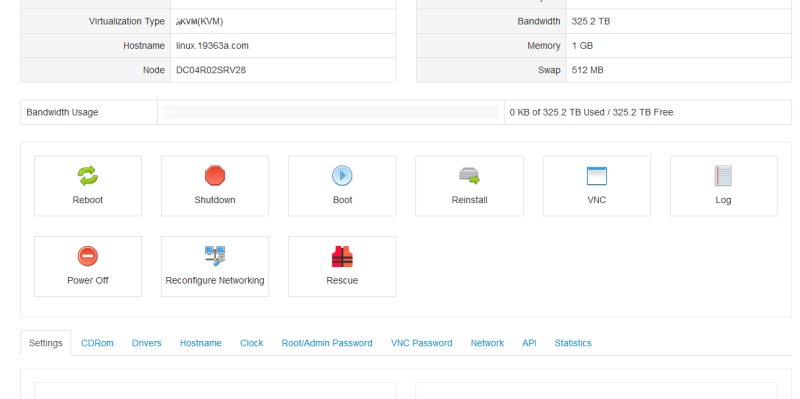800x399 pixels.
Task: Click the node value DC04R02SRV28
Action: (x=211, y=70)
